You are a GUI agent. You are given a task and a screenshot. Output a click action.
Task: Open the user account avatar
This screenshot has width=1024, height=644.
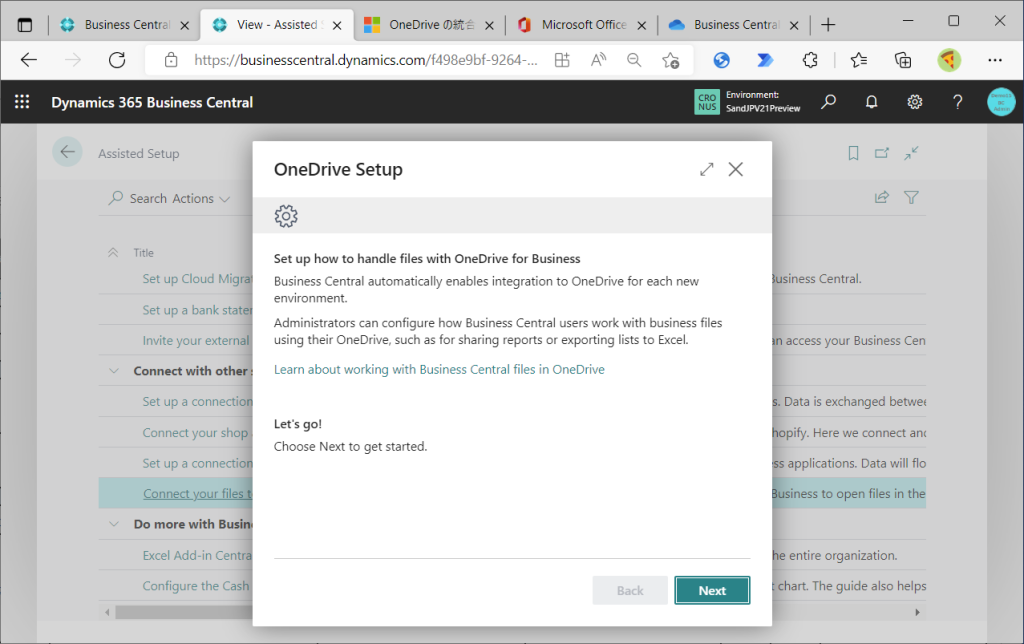(1001, 102)
